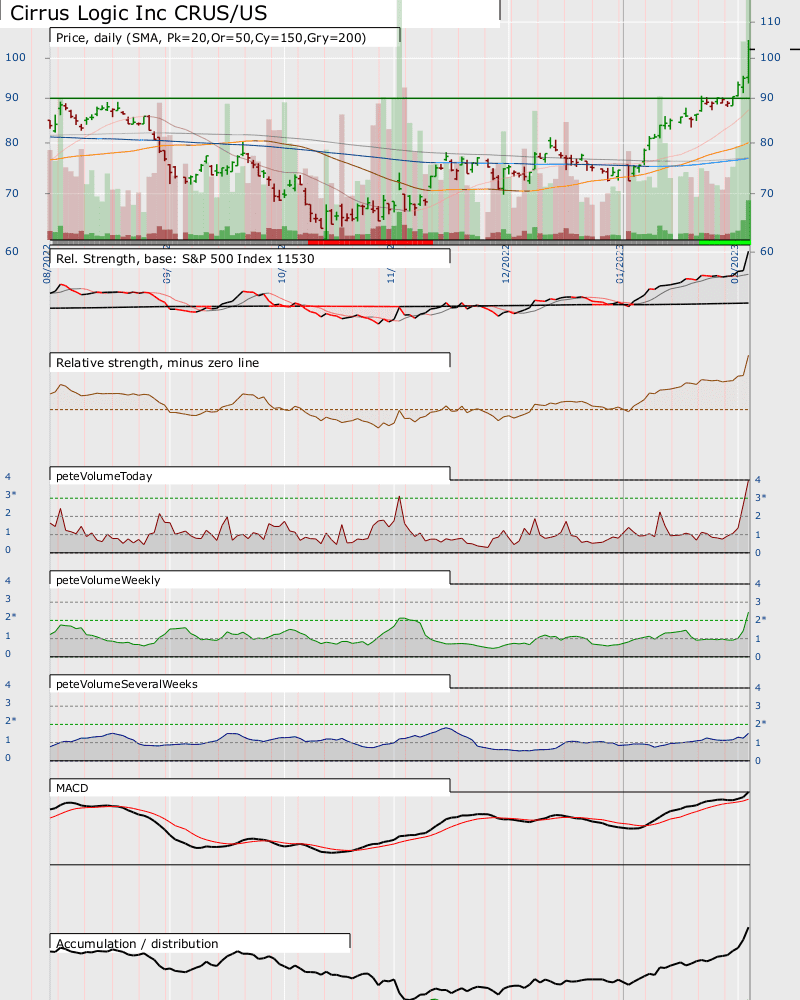
Task: Click the 2* level on peteVolumeSeveralWeeks right axis
Action: pos(760,723)
